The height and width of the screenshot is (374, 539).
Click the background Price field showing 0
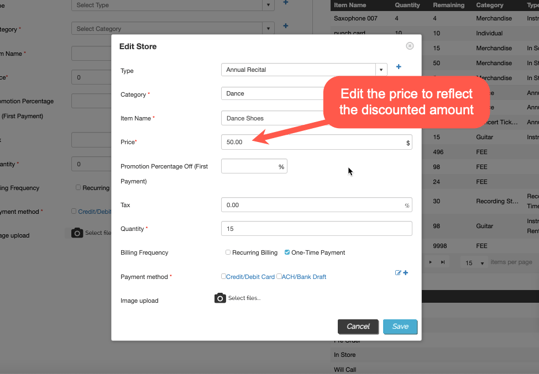[91, 77]
